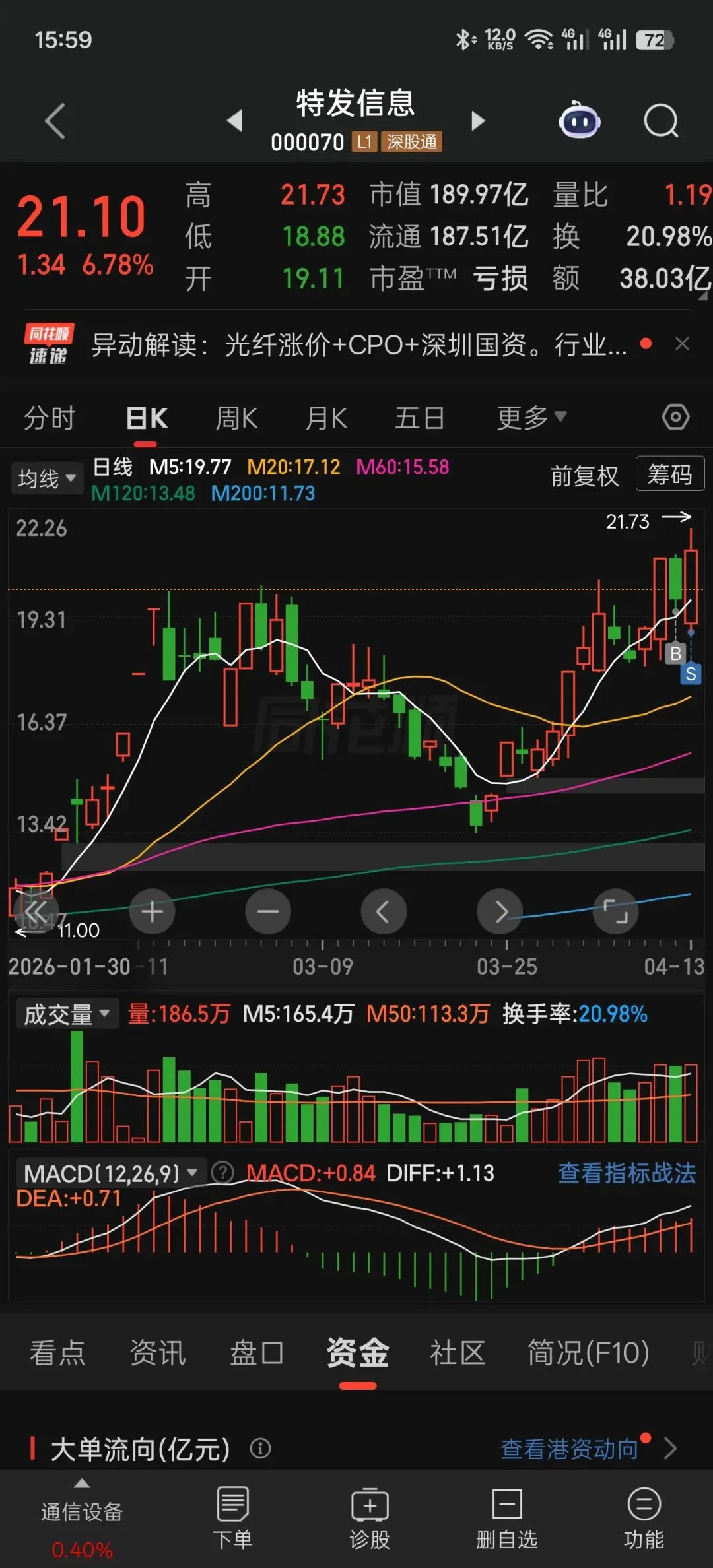Tap the M60:15.58 moving average label
Screen dimensions: 713x1568
point(403,467)
